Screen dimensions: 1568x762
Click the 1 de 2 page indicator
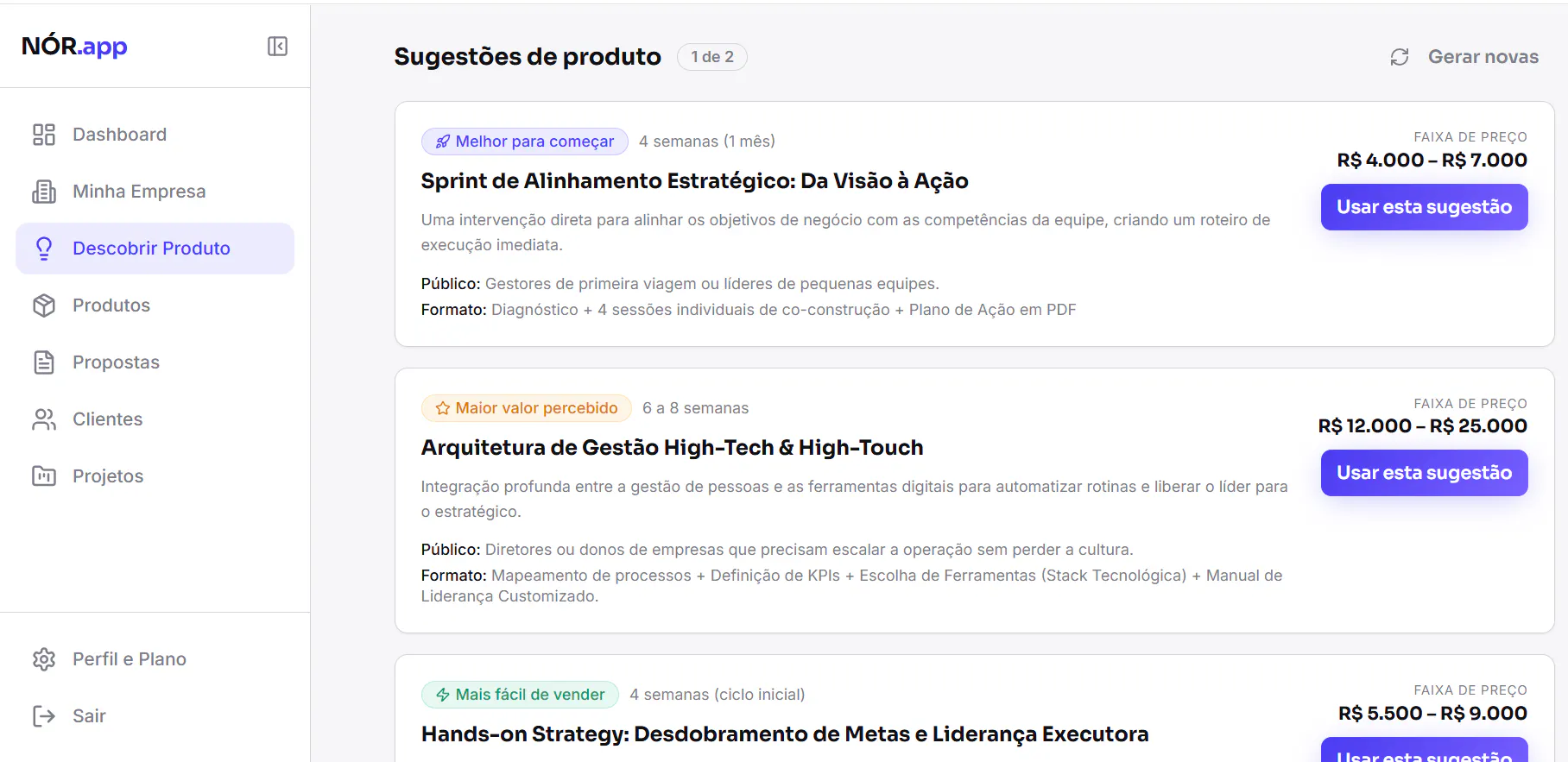pos(712,57)
